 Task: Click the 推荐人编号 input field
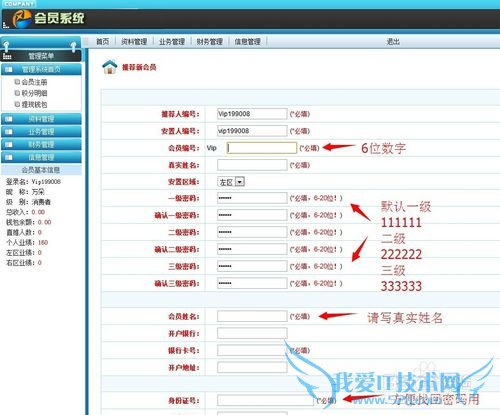[252, 114]
